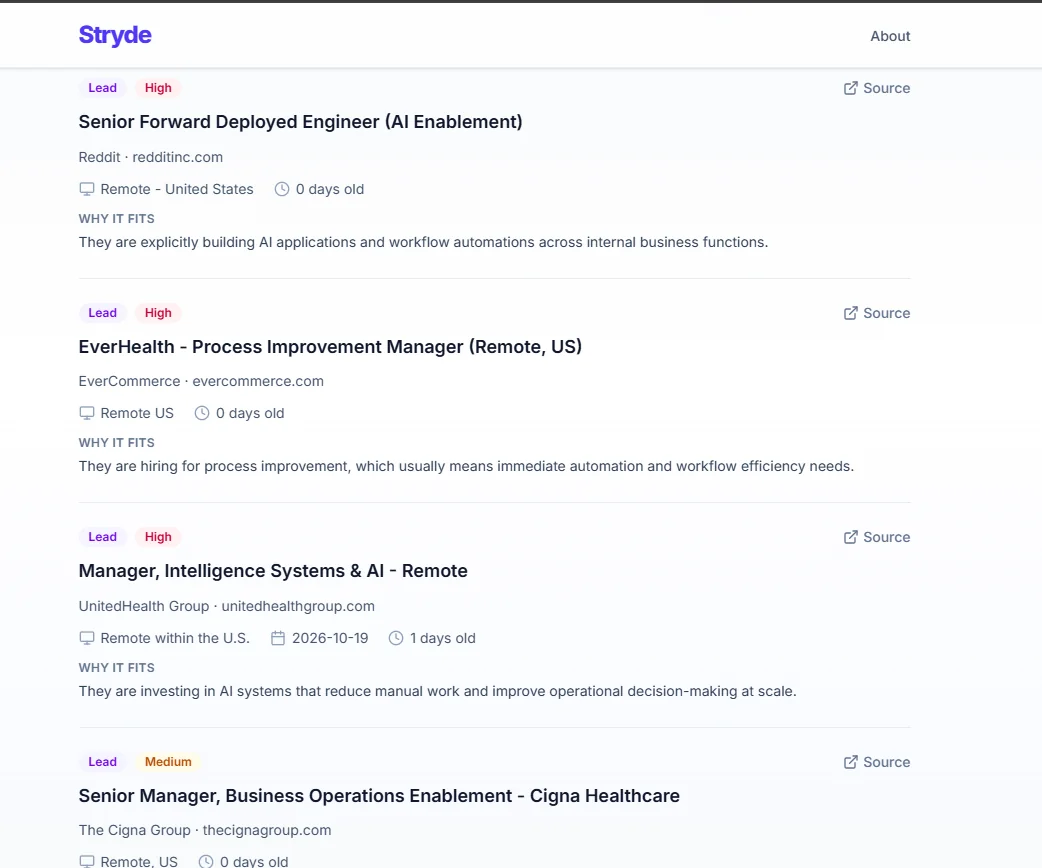Click UnitedHealth Group · unitedhealthgroup.com line
The width and height of the screenshot is (1042, 868).
227,606
